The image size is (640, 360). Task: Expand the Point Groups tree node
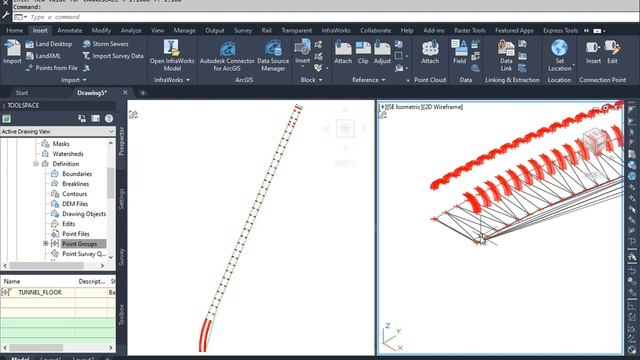(x=46, y=244)
